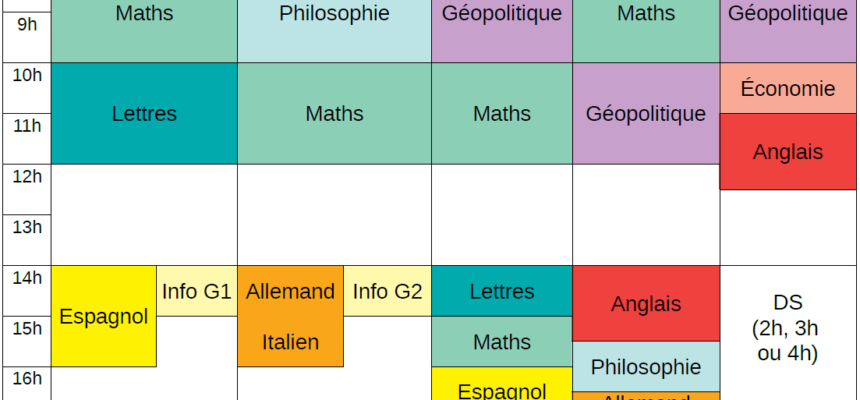860x400 pixels.
Task: Select the red Anglais block at 14h
Action: point(645,303)
